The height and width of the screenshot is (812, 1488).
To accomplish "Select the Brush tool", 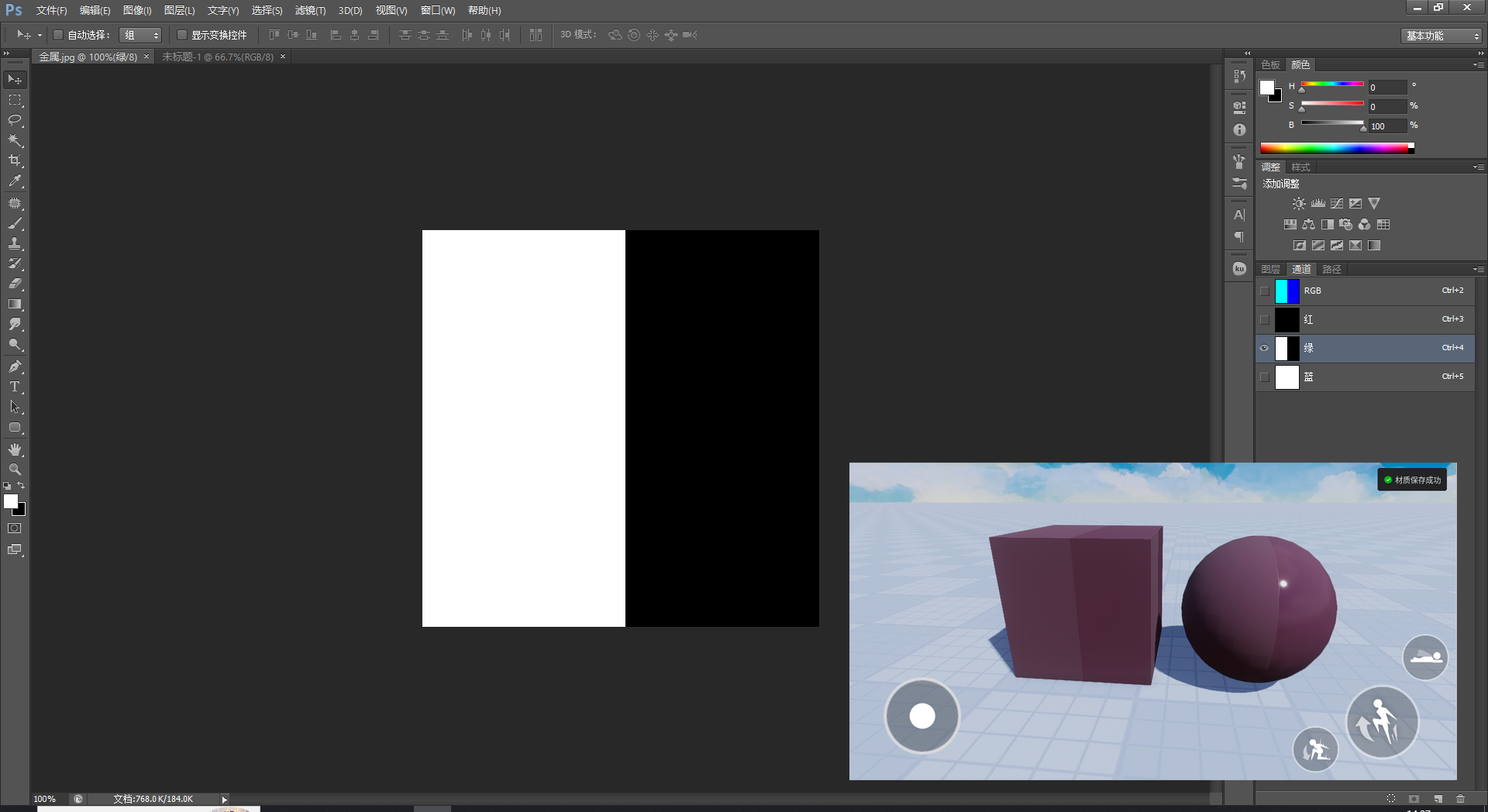I will click(x=15, y=223).
